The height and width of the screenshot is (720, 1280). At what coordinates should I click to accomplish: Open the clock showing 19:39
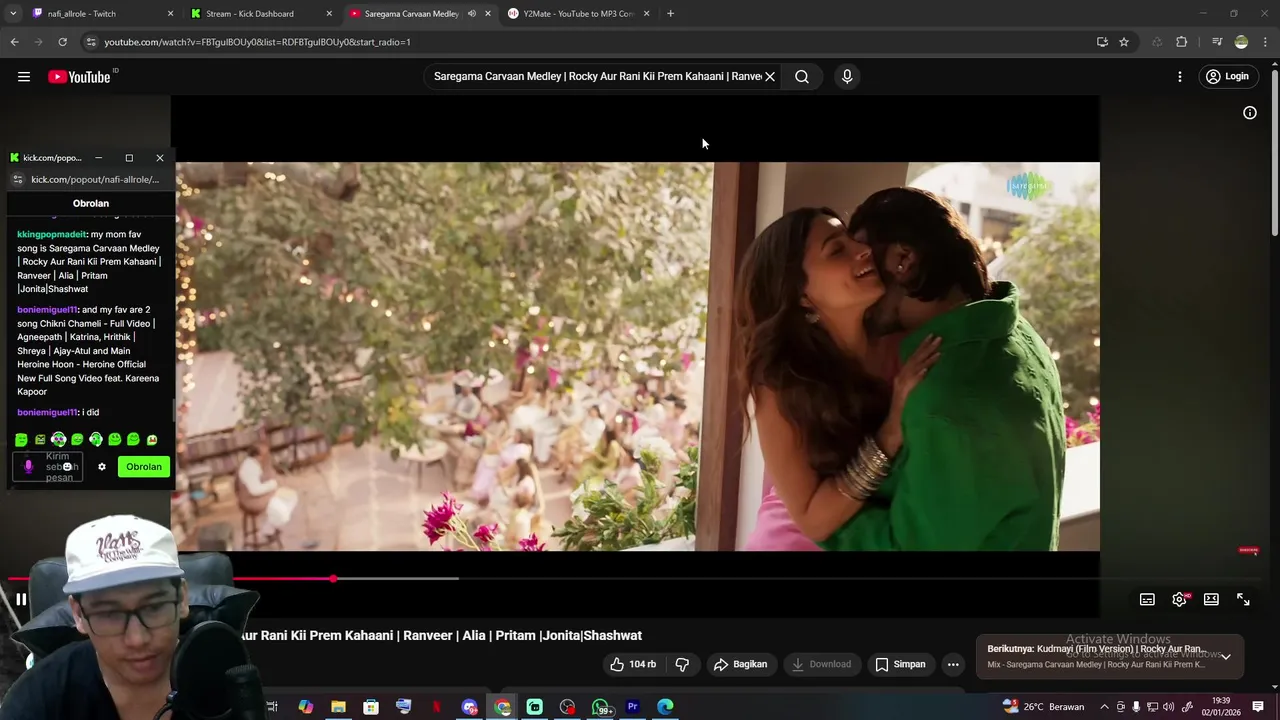(1221, 706)
